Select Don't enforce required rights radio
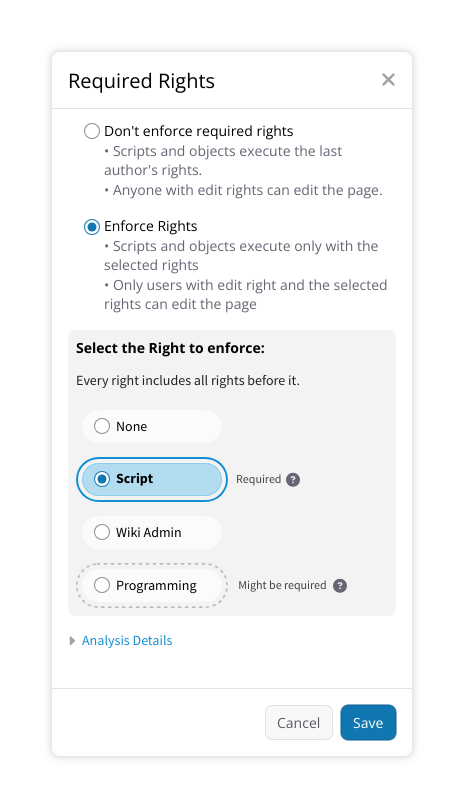The width and height of the screenshot is (464, 808). tap(92, 131)
